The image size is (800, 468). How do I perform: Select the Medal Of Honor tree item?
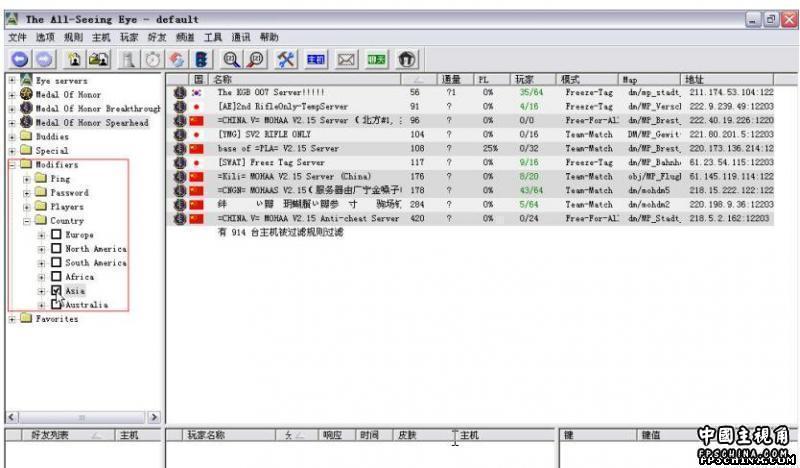[68, 94]
